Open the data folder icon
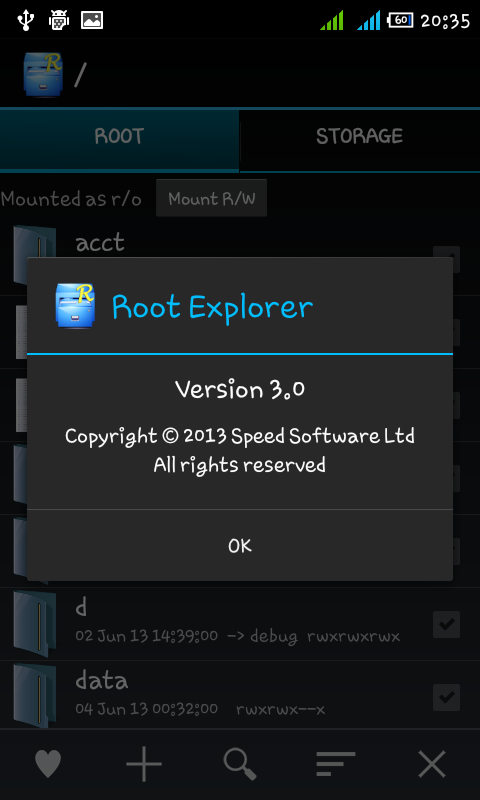 pyautogui.click(x=35, y=695)
